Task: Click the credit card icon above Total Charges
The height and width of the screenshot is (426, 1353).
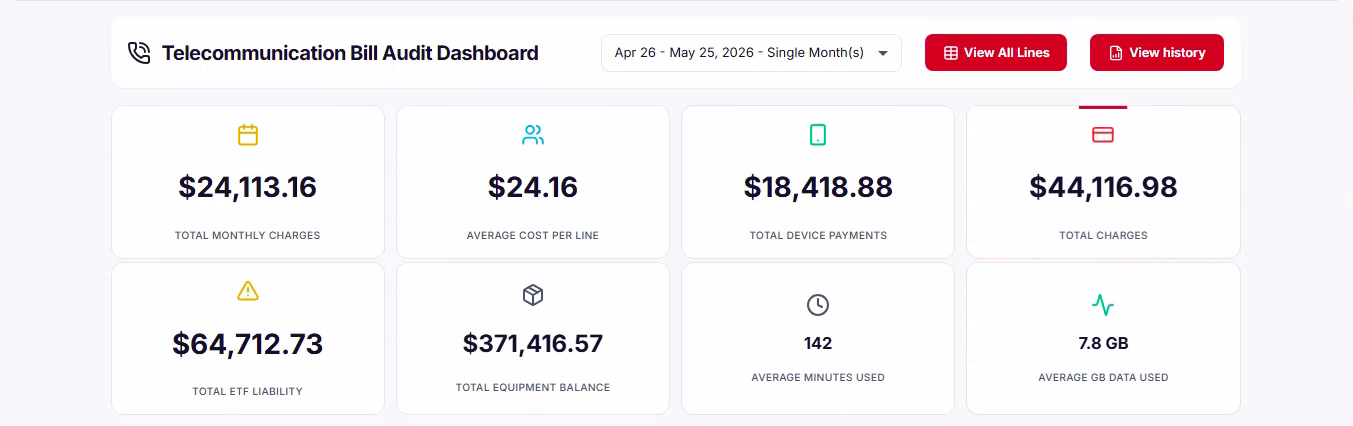Action: pos(1103,135)
